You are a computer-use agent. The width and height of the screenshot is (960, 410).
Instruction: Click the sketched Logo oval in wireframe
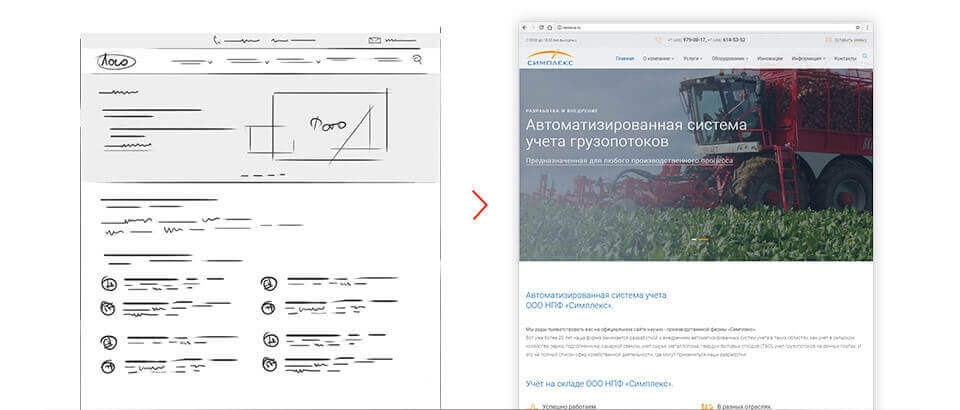(116, 61)
